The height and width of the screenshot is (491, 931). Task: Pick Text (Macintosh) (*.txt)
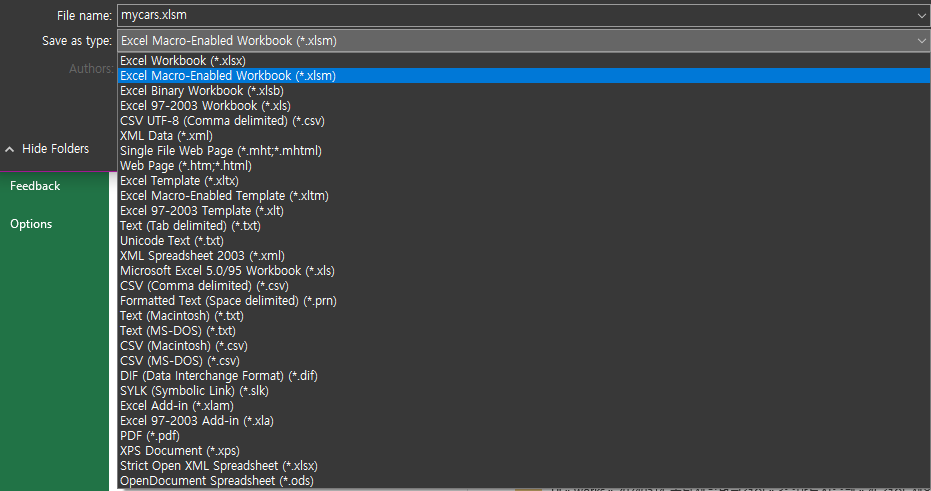[x=524, y=316]
